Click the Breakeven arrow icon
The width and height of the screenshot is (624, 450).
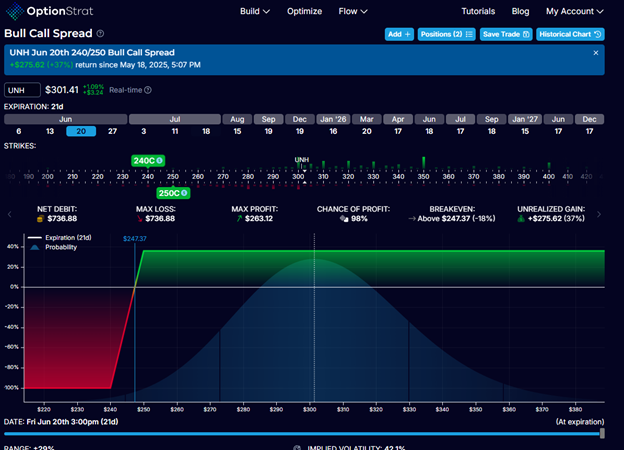[411, 219]
